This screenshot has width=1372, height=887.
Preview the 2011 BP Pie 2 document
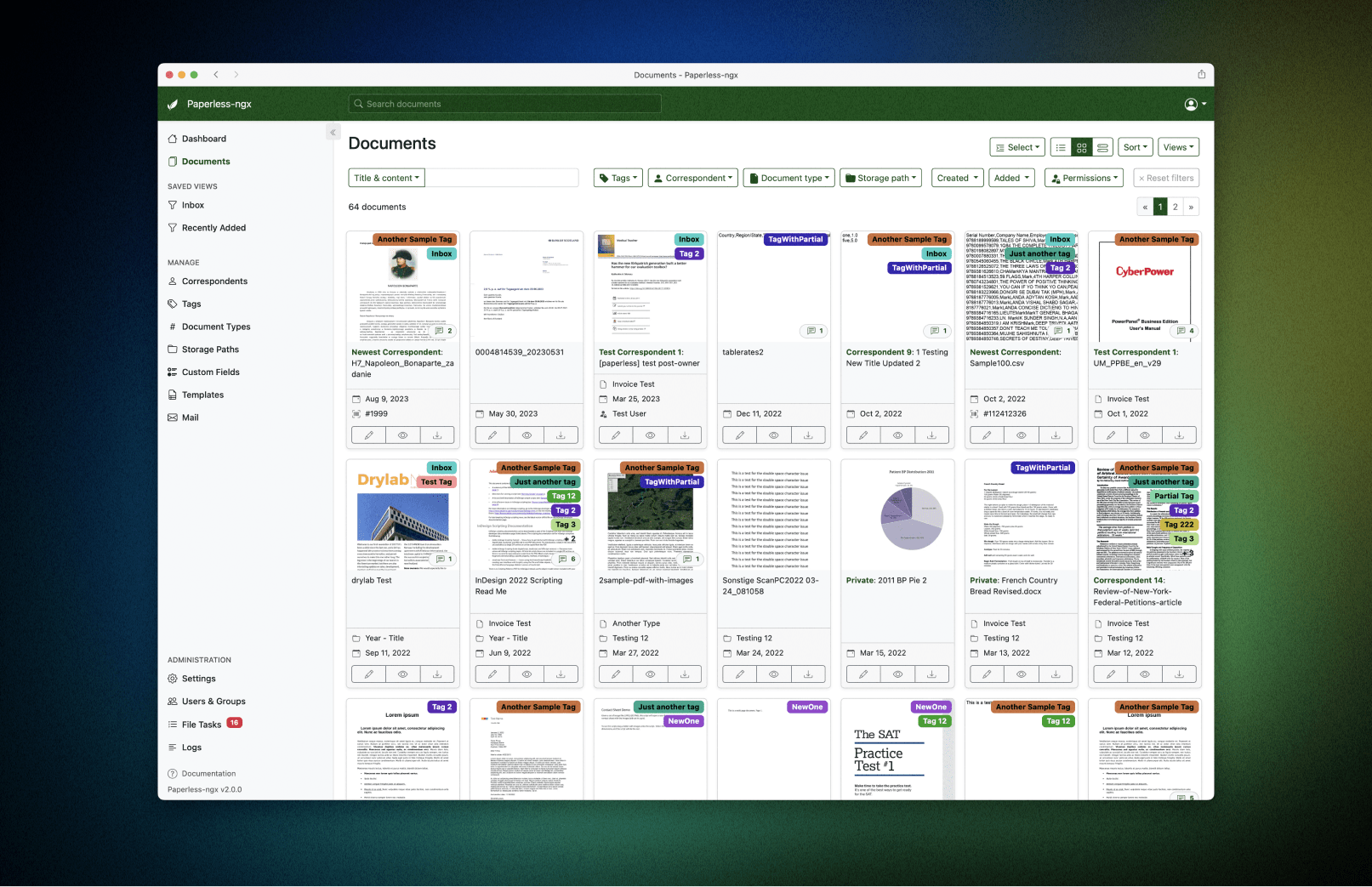click(897, 674)
